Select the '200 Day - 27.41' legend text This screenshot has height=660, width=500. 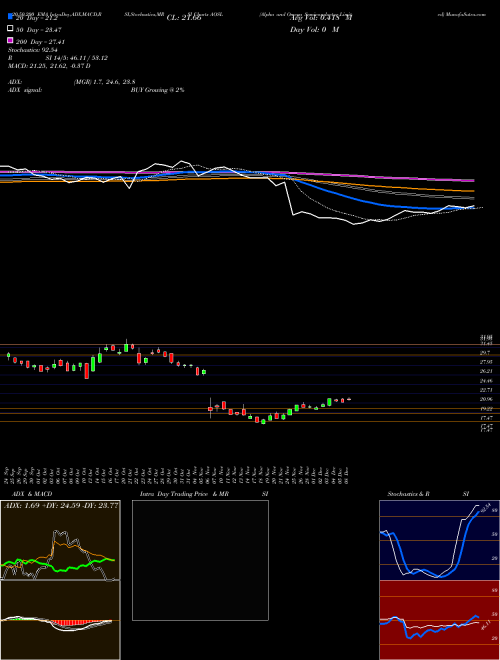point(40,42)
